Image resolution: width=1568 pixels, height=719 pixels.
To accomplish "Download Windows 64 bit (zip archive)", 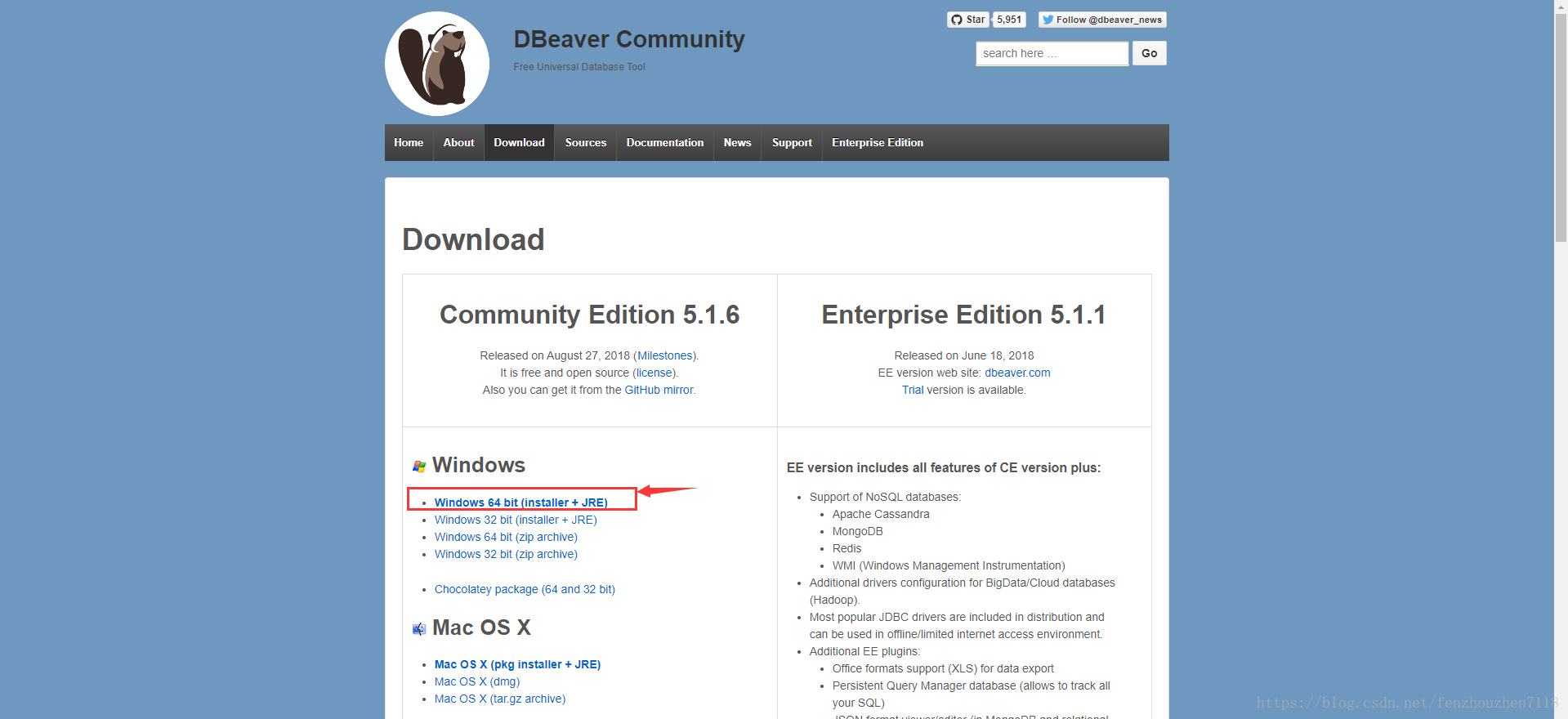I will click(x=506, y=537).
